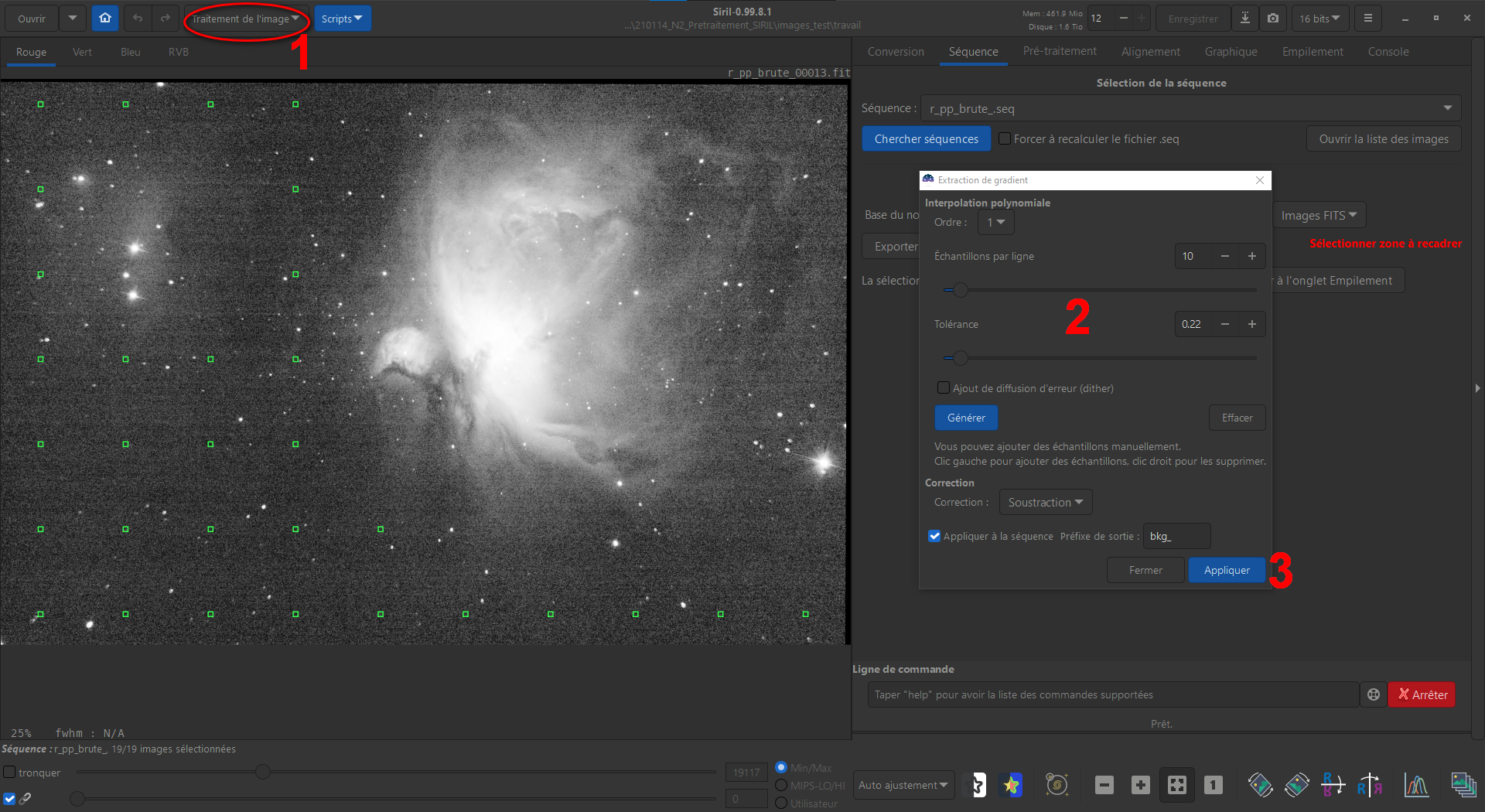Switch to the Bleu channel tab
This screenshot has height=812, width=1485.
click(x=131, y=52)
